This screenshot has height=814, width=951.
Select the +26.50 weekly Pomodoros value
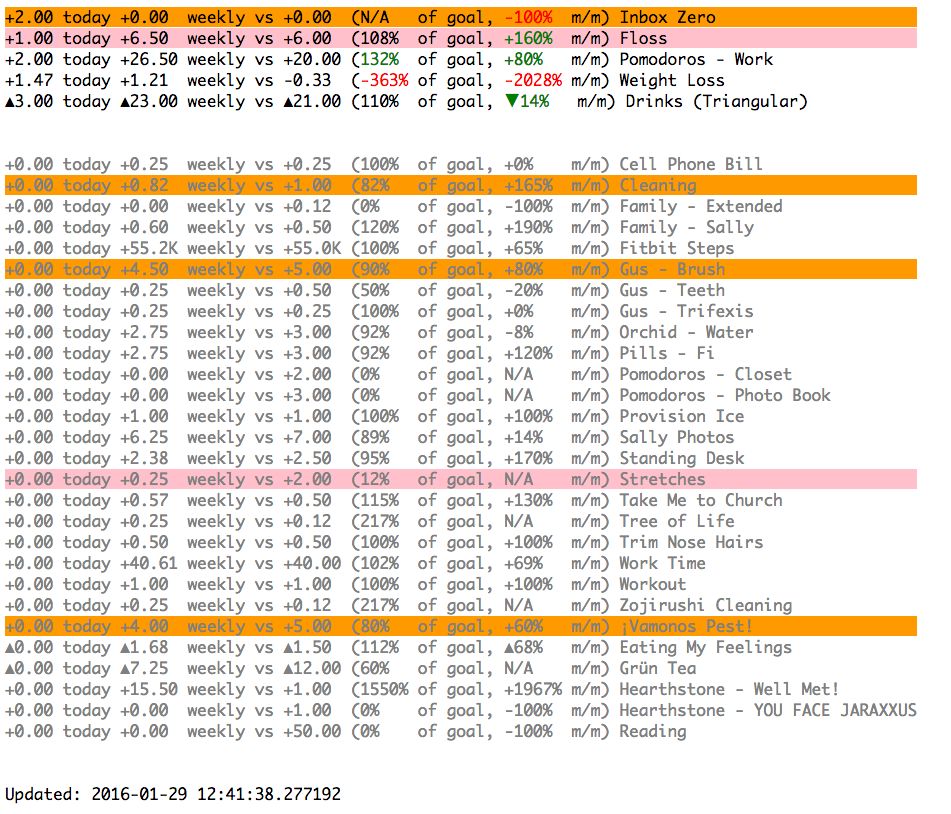pyautogui.click(x=149, y=59)
